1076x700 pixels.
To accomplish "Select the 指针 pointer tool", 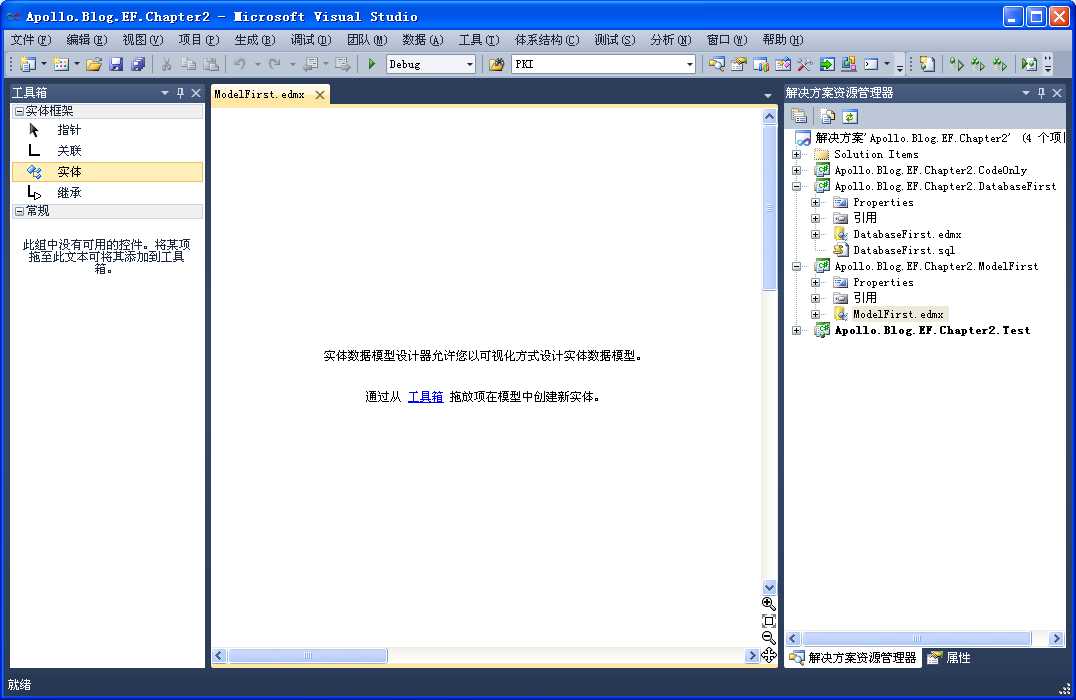I will [107, 130].
